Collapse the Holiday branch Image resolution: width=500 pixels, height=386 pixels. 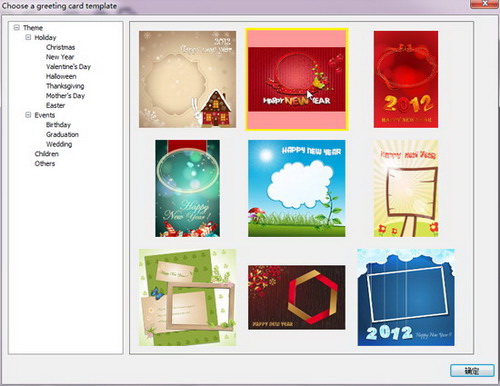28,37
